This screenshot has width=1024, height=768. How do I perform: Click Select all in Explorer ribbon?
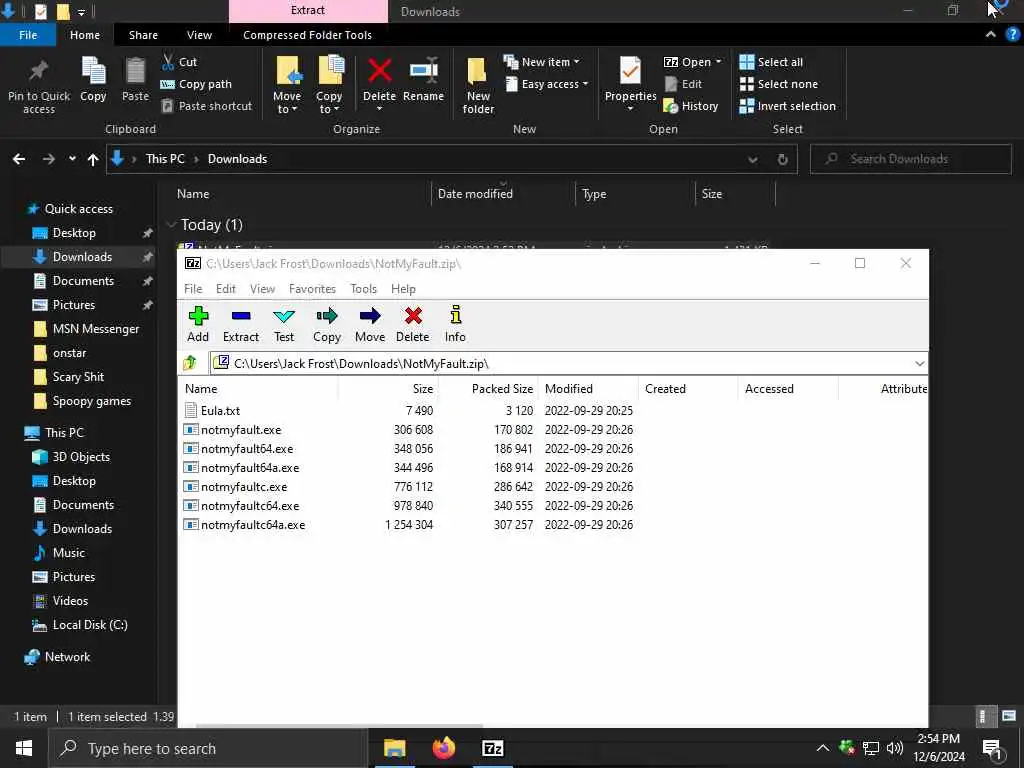pos(771,62)
